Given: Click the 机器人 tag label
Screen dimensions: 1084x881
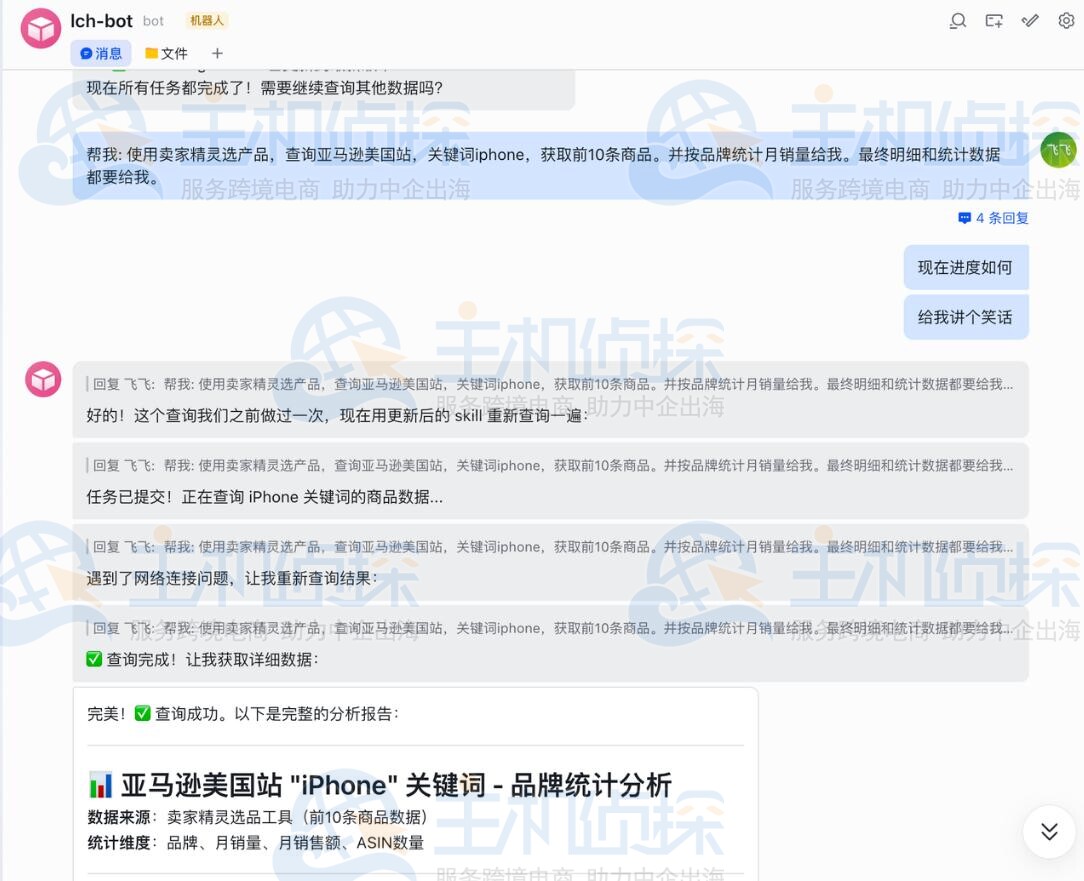Looking at the screenshot, I should [x=207, y=21].
